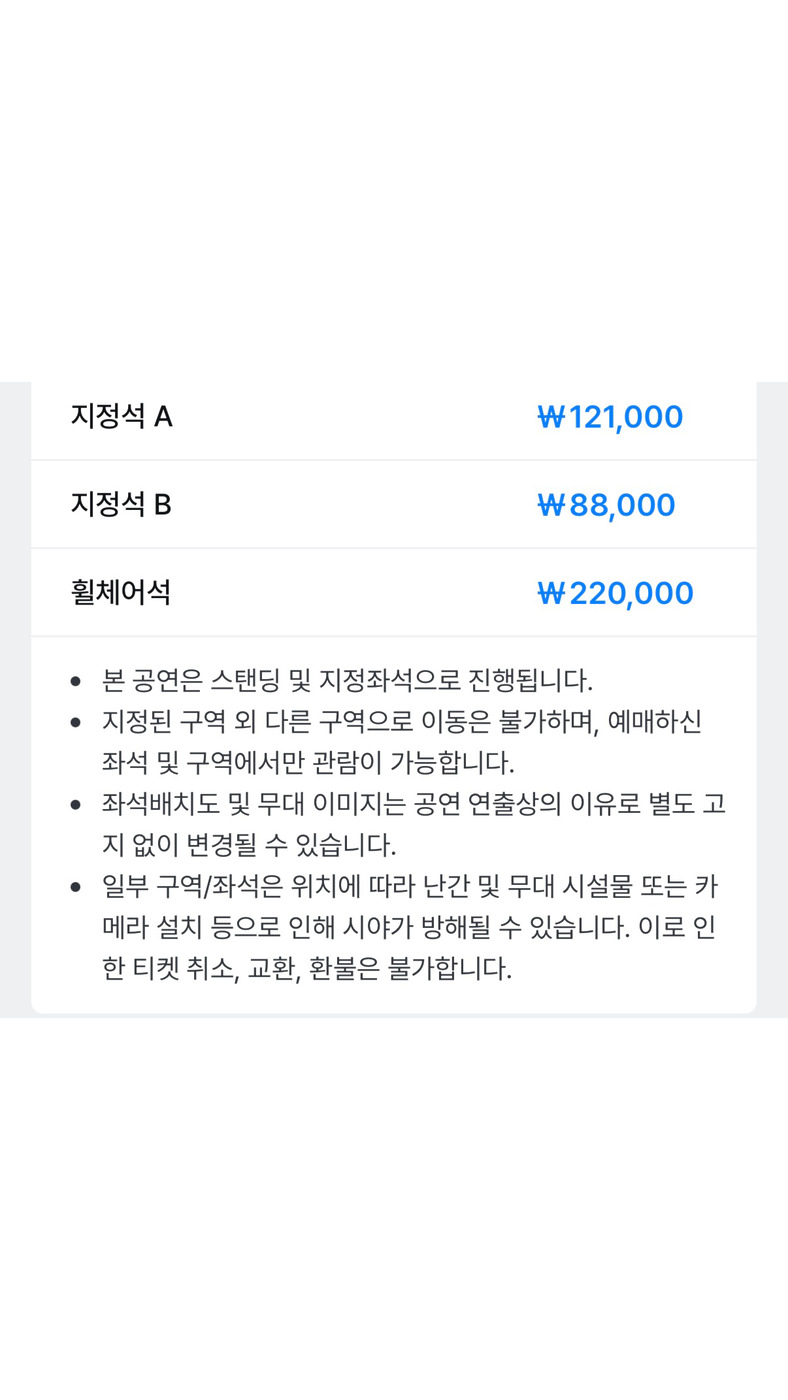Tap the 휠체어석 seat label
788x1400 pixels.
point(120,592)
